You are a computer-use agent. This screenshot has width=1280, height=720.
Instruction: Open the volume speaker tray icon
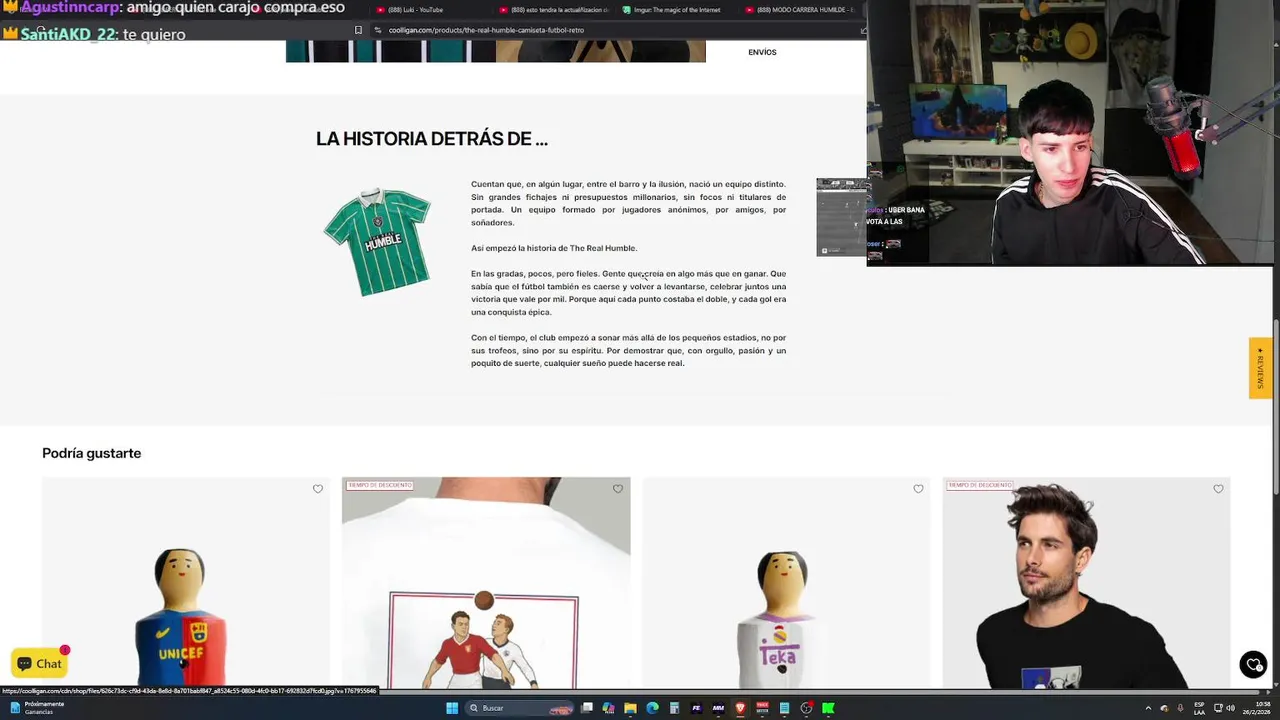[x=1231, y=708]
